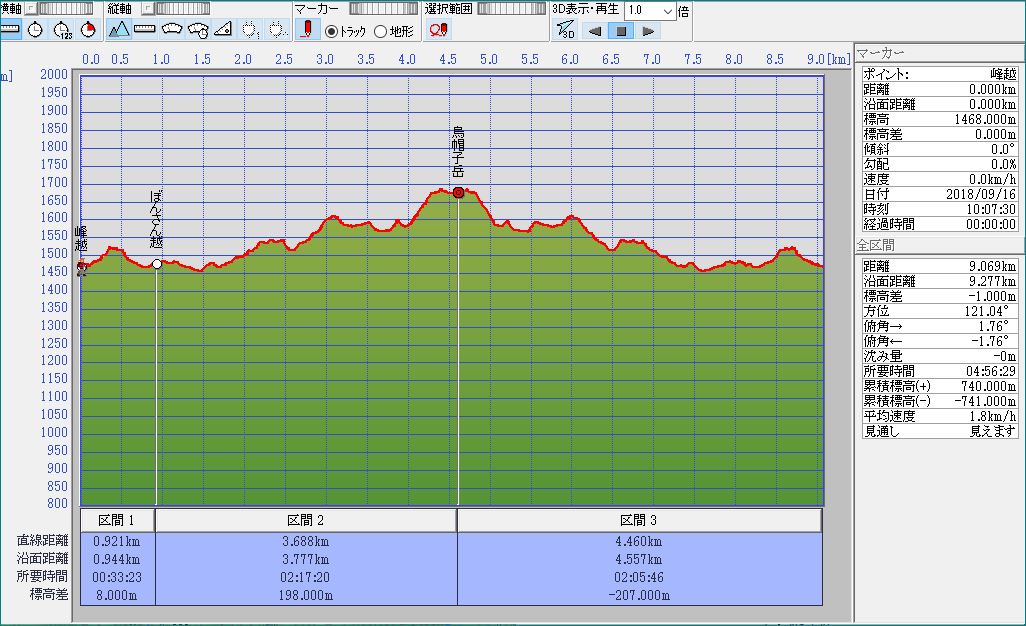Image resolution: width=1026 pixels, height=626 pixels.
Task: Click section 1 time 00:33:23
Action: pyautogui.click(x=116, y=578)
